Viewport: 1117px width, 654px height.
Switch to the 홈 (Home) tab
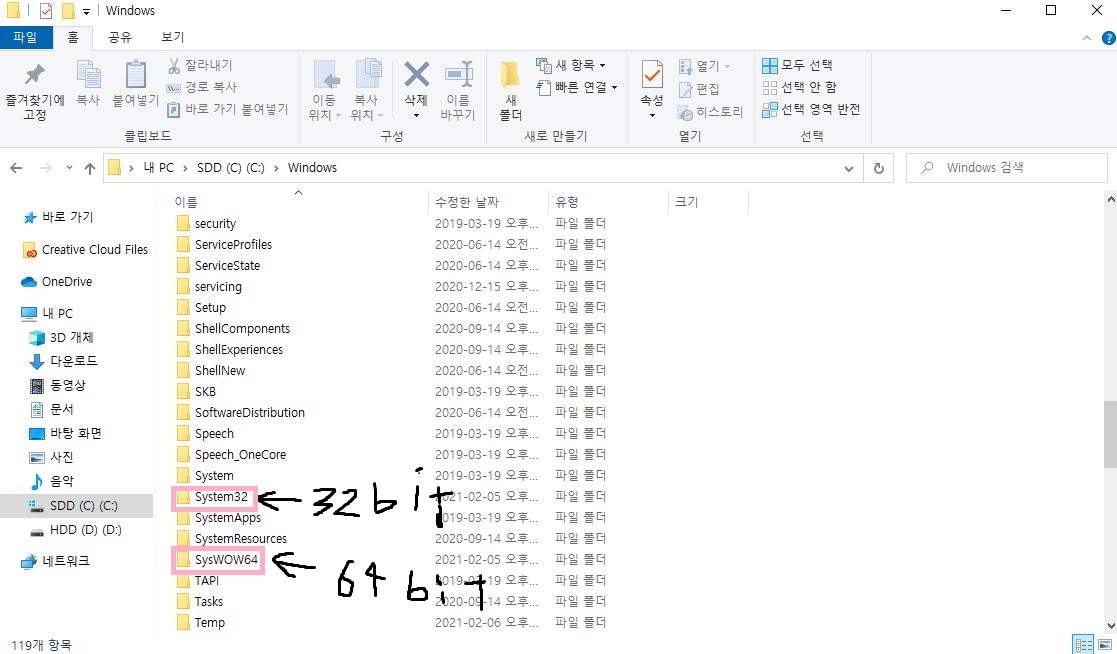73,36
